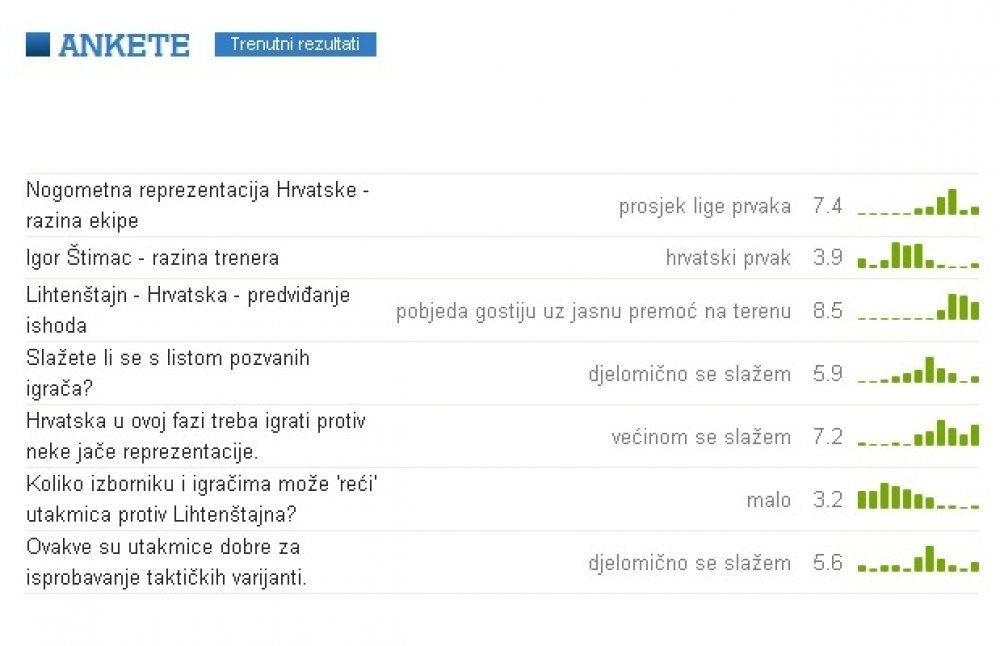The width and height of the screenshot is (1000, 646).
Task: Select the Slažete li se s listom question
Action: pyautogui.click(x=168, y=373)
